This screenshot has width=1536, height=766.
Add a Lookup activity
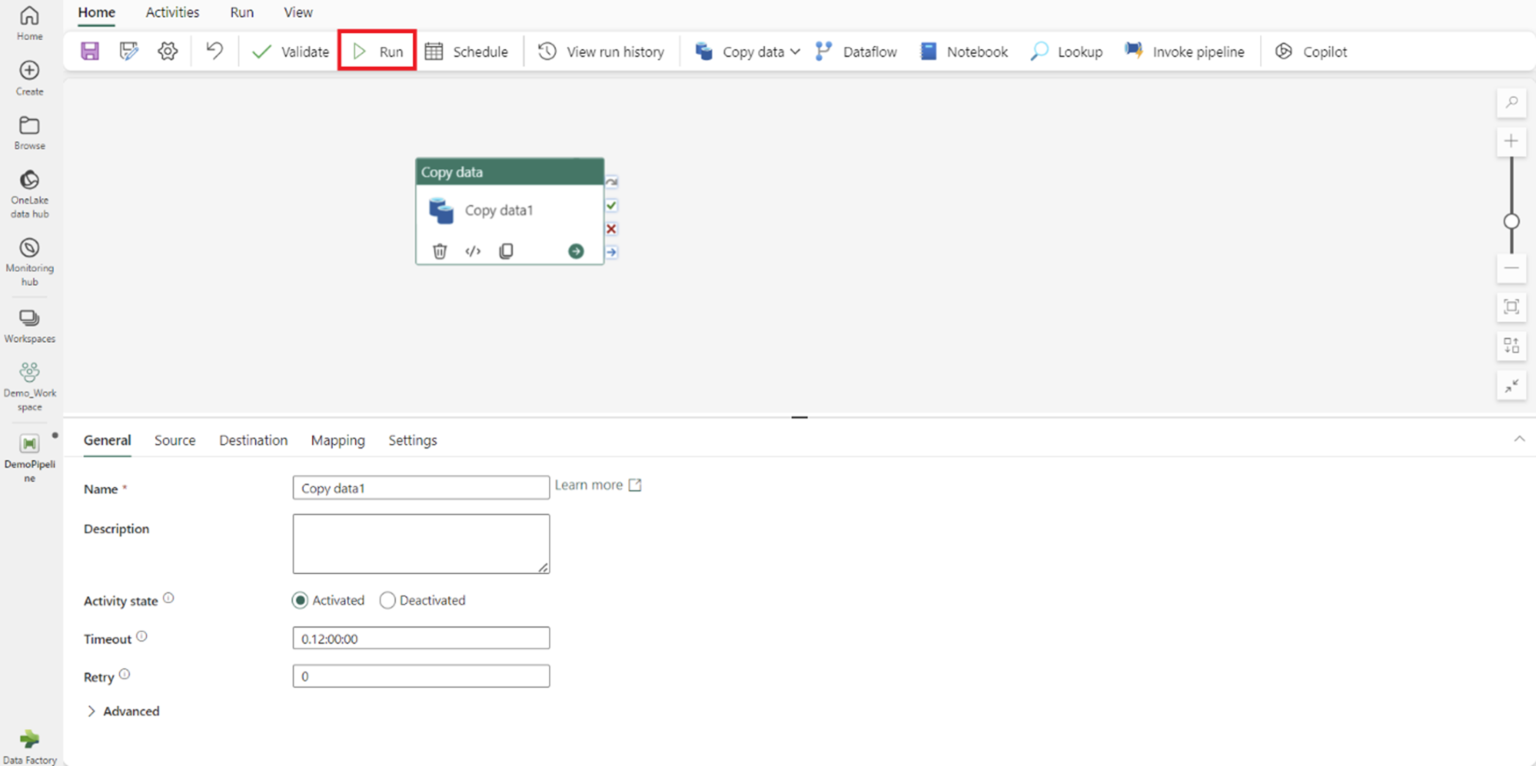click(x=1065, y=51)
